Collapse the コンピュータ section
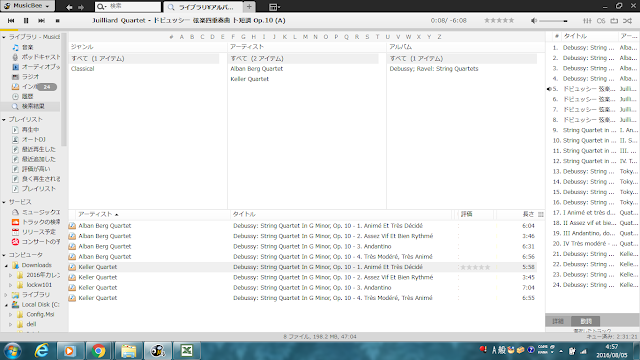640x360 pixels. pos(4,255)
